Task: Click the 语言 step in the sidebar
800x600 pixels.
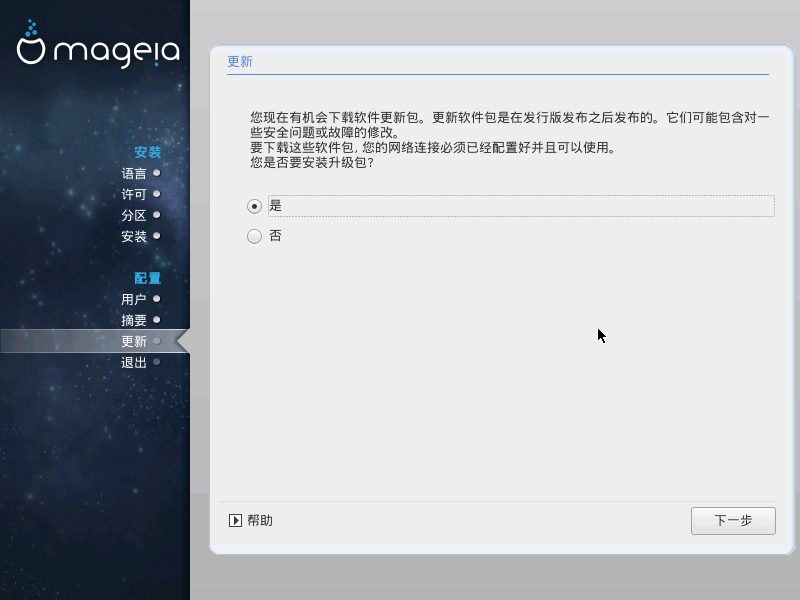Action: point(134,173)
